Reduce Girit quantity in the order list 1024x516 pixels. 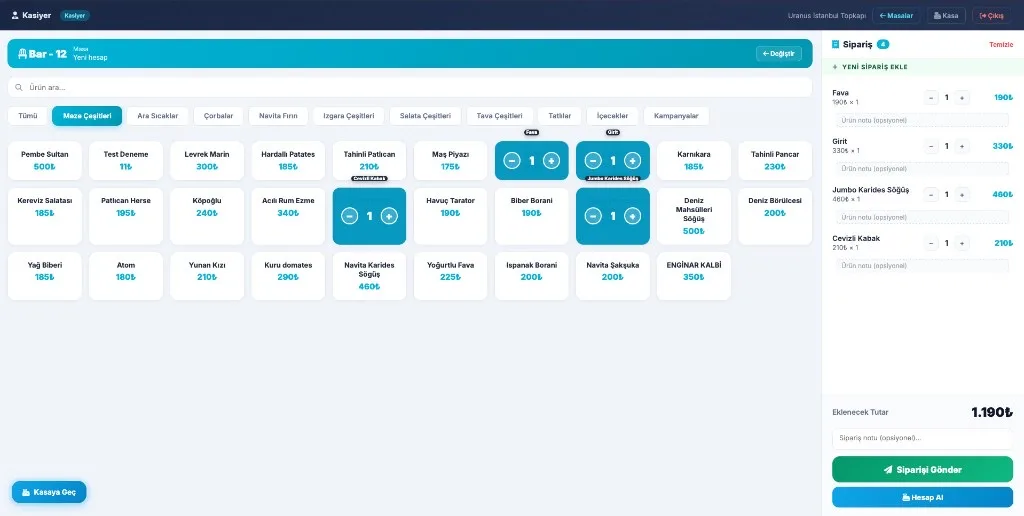coord(931,146)
